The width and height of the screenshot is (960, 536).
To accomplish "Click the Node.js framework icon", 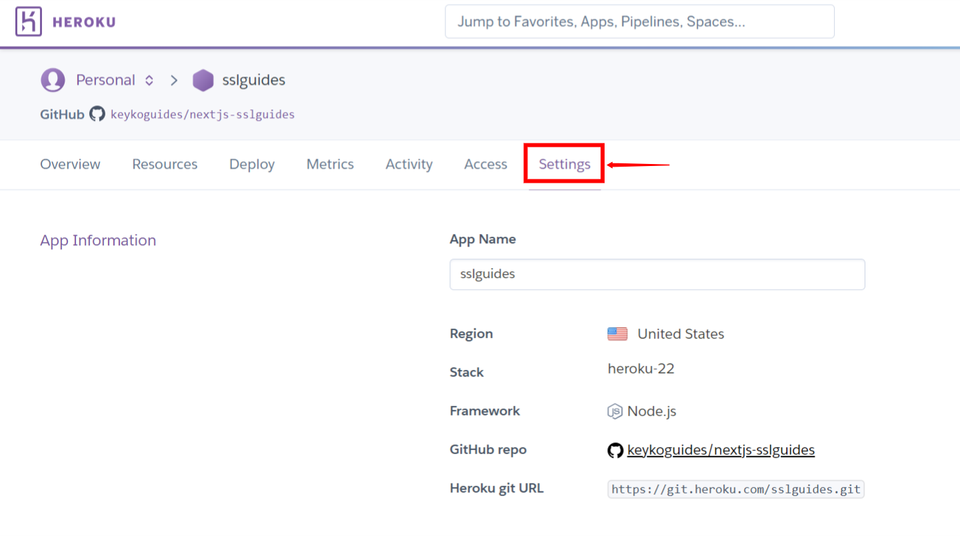I will point(615,411).
